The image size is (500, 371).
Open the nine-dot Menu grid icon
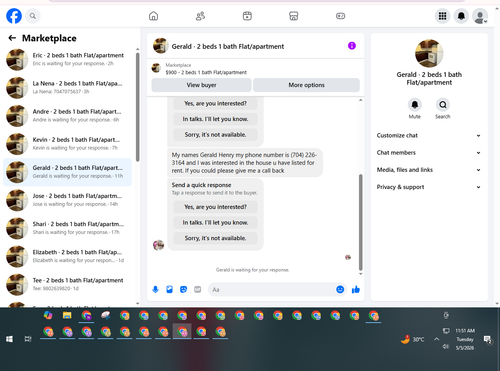[442, 16]
